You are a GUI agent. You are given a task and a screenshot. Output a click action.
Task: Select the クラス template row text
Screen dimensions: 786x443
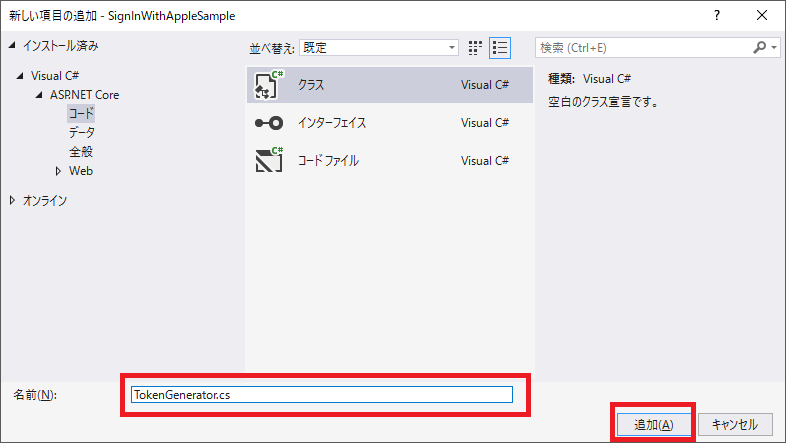point(311,85)
